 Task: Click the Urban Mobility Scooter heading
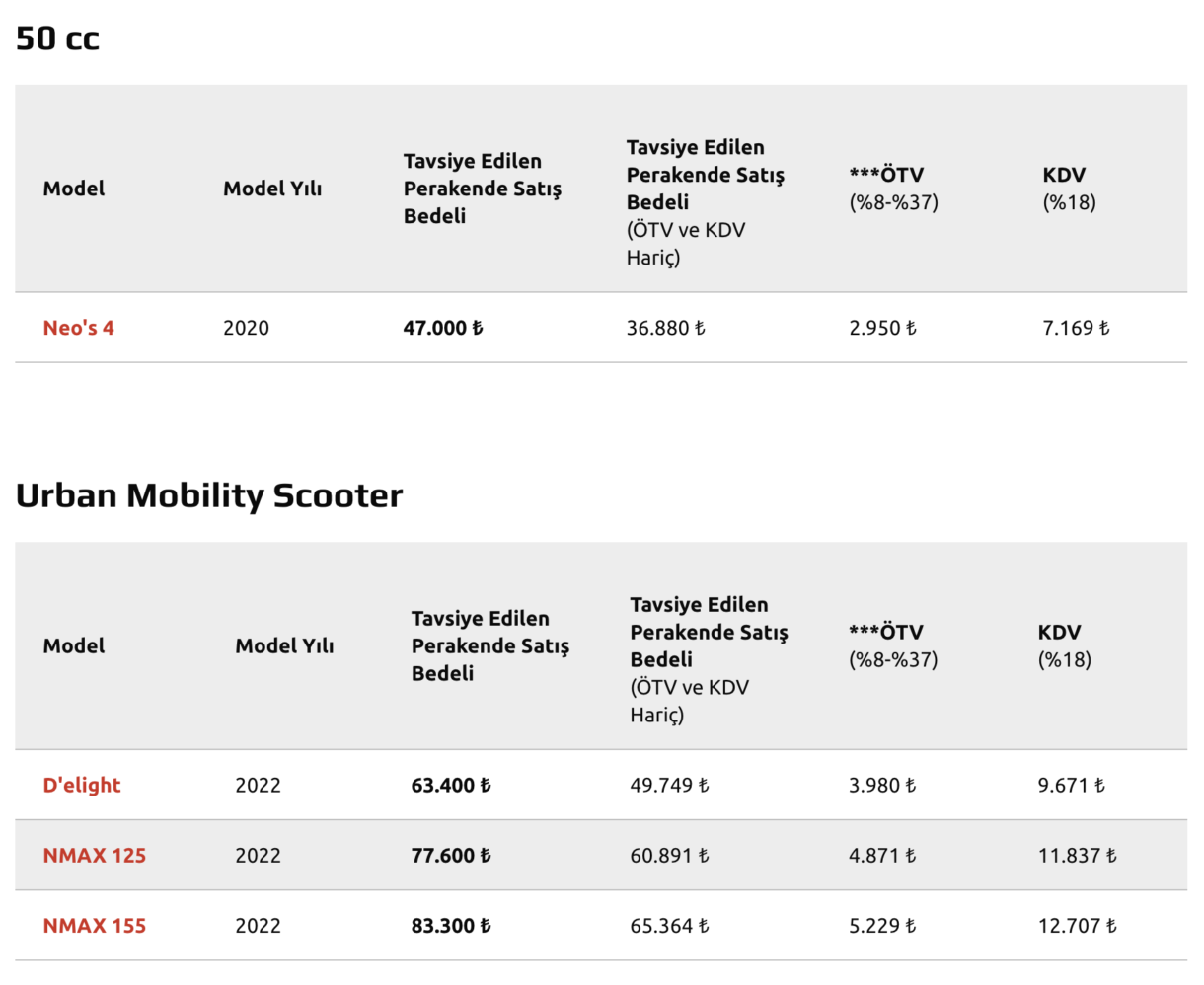[x=209, y=495]
